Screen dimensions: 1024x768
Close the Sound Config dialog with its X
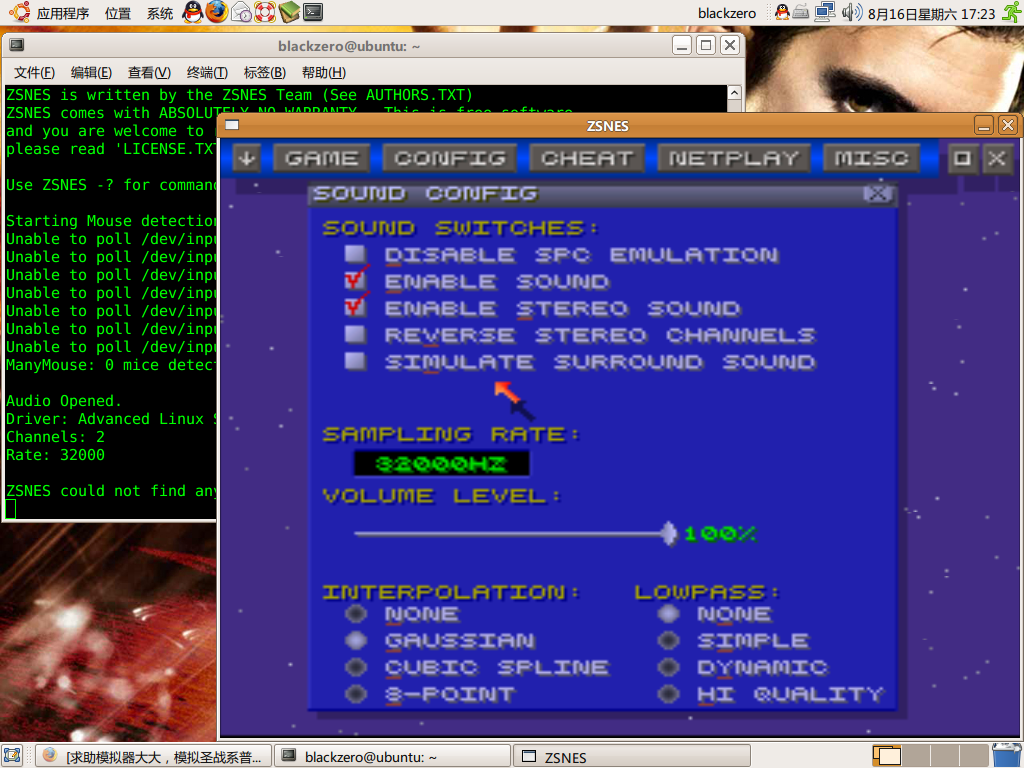click(x=877, y=194)
